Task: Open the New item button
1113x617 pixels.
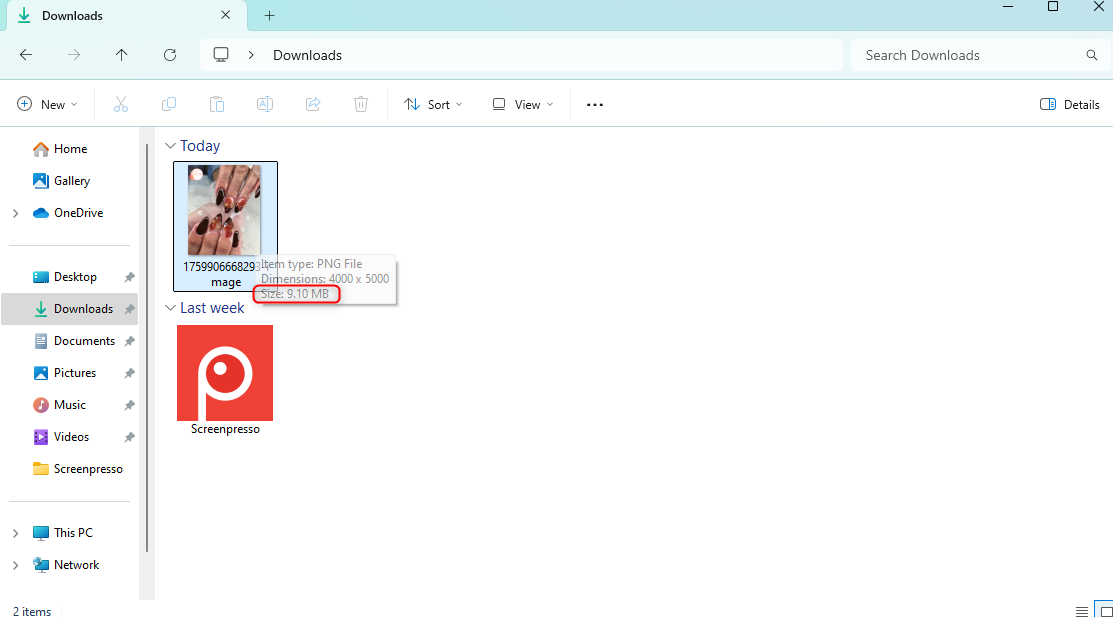Action: click(x=47, y=104)
